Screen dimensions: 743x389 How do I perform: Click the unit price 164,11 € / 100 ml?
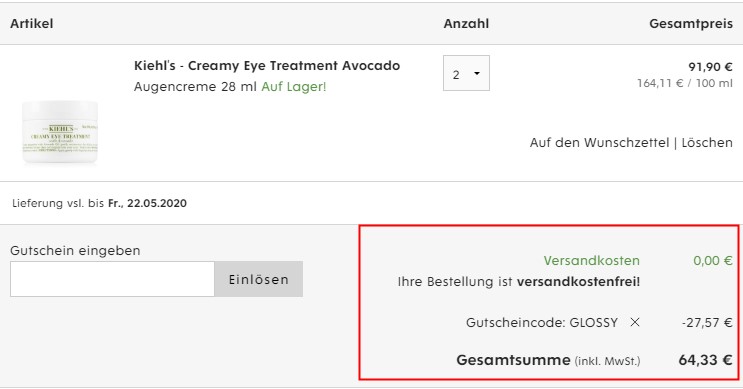685,83
